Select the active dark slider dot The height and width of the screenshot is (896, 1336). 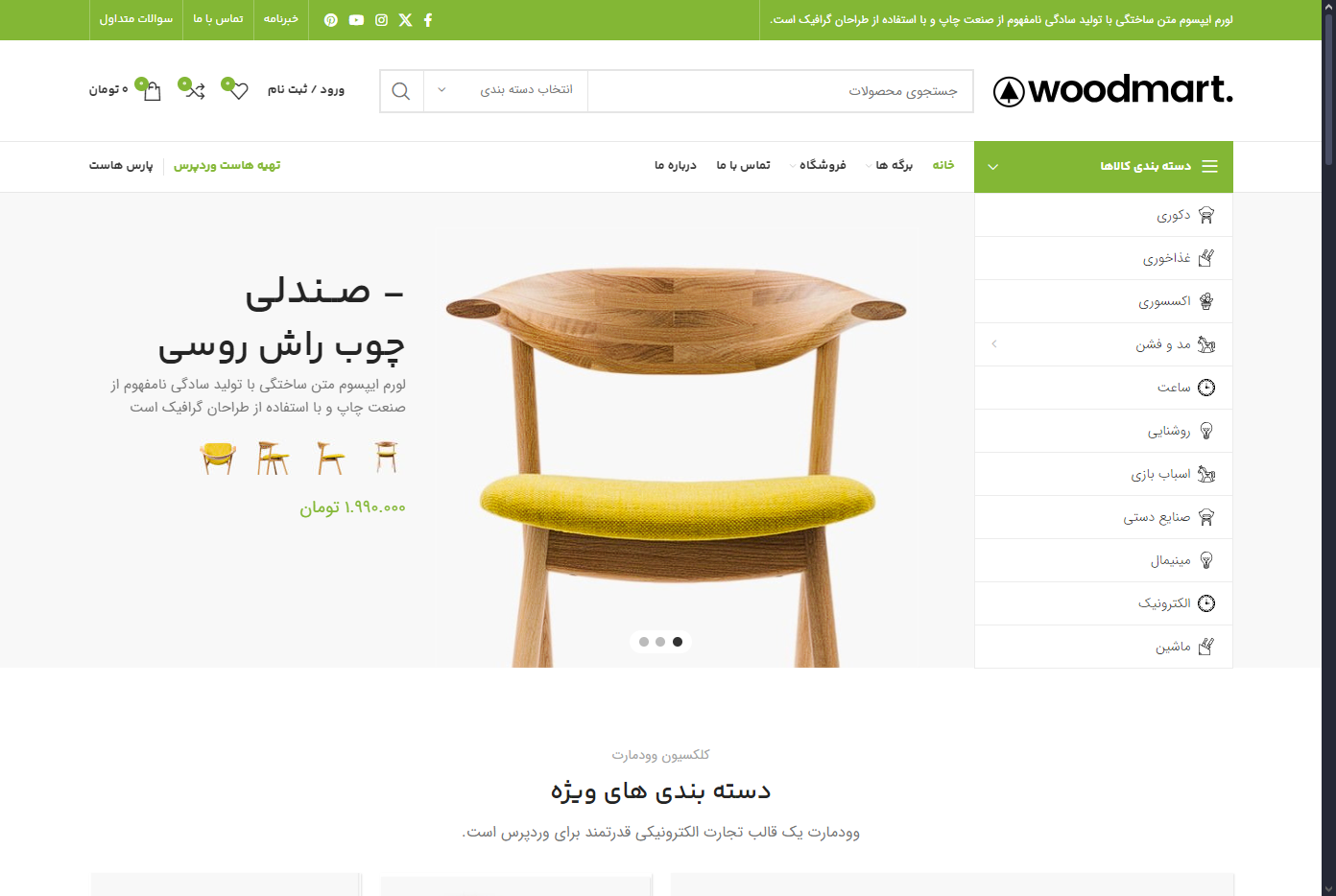(678, 642)
